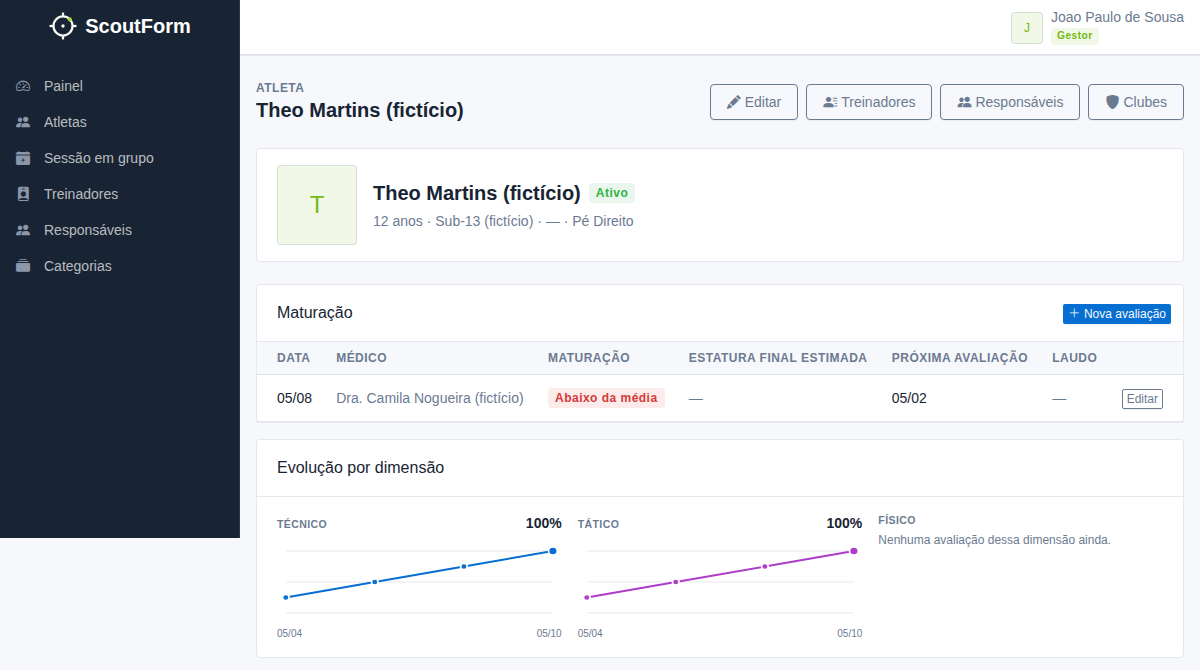
Task: Click the Treinadores badge icon in sidebar
Action: pyautogui.click(x=23, y=194)
